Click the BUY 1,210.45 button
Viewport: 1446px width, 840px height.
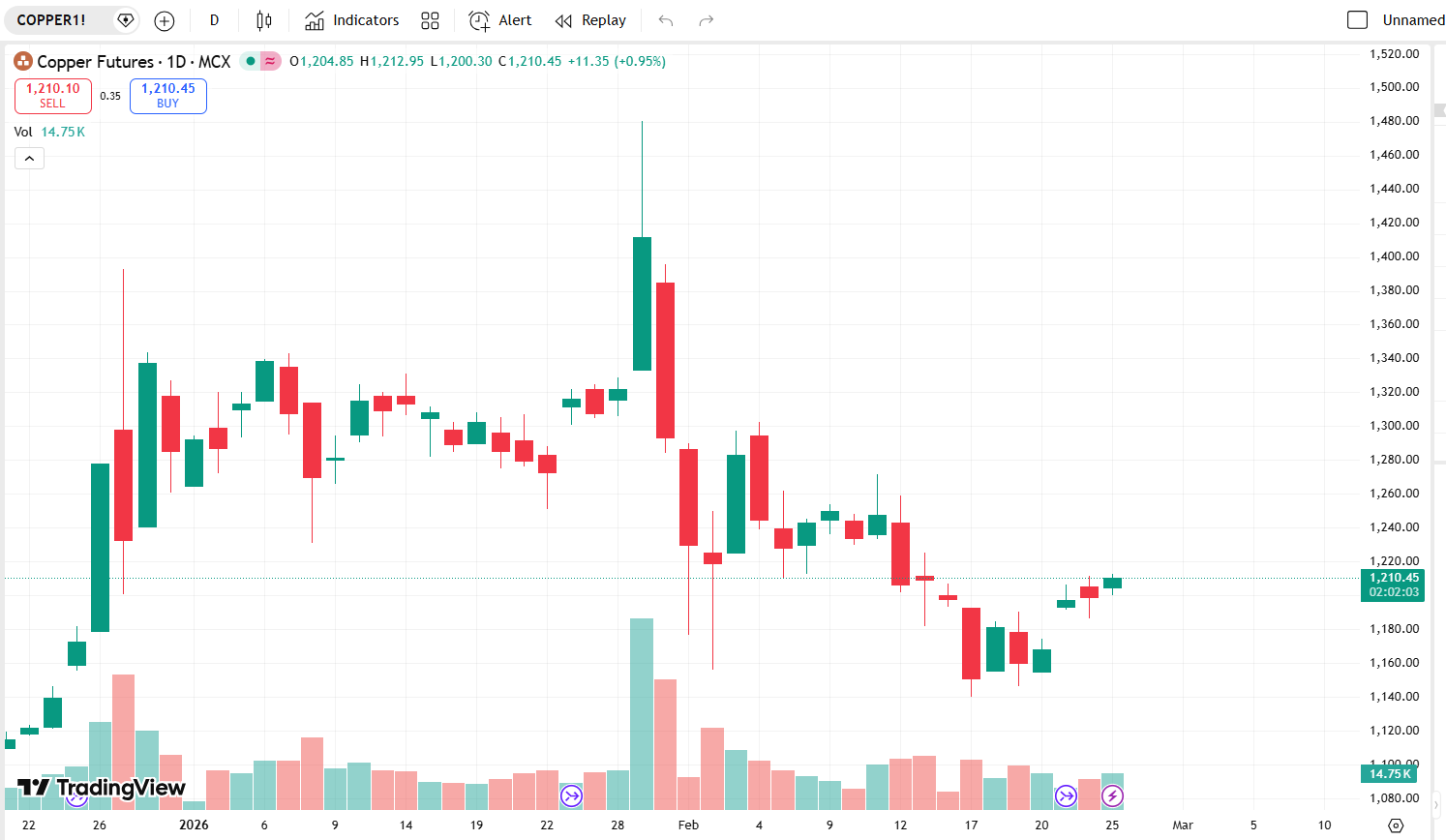pyautogui.click(x=168, y=96)
